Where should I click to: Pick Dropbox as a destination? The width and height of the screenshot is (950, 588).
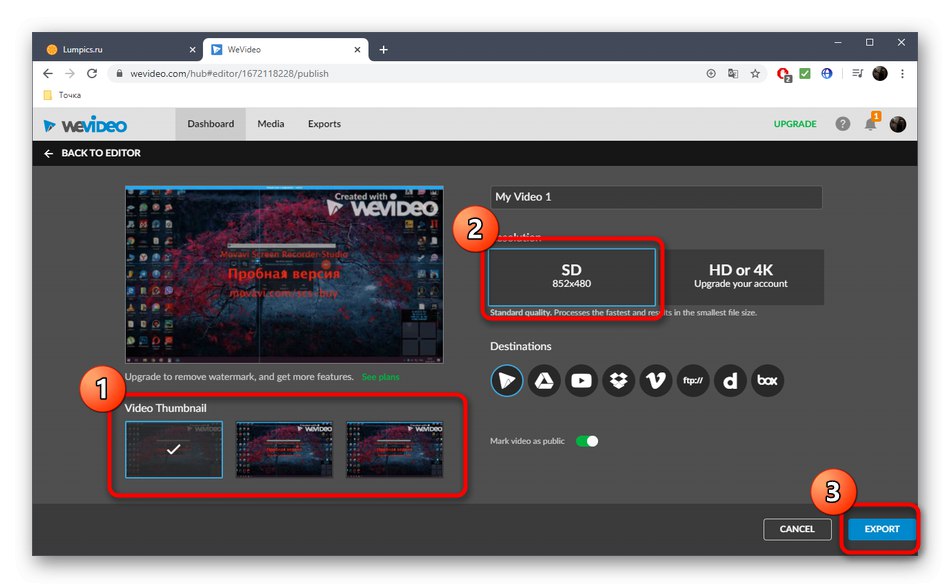tap(618, 380)
